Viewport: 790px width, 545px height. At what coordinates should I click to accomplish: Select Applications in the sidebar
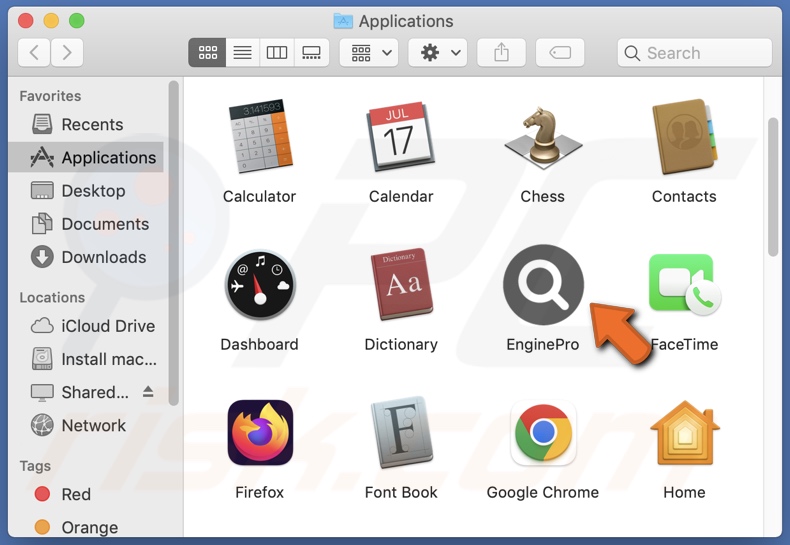86,158
